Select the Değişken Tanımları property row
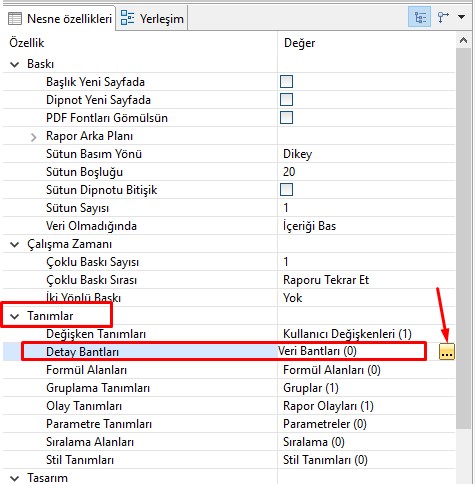The image size is (475, 484). tap(229, 334)
